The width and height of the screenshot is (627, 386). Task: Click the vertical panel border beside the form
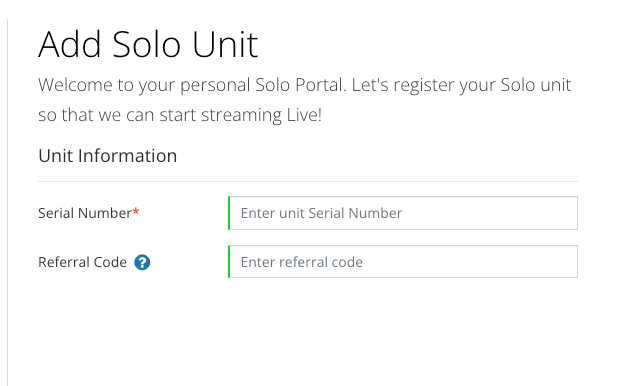coord(7,202)
